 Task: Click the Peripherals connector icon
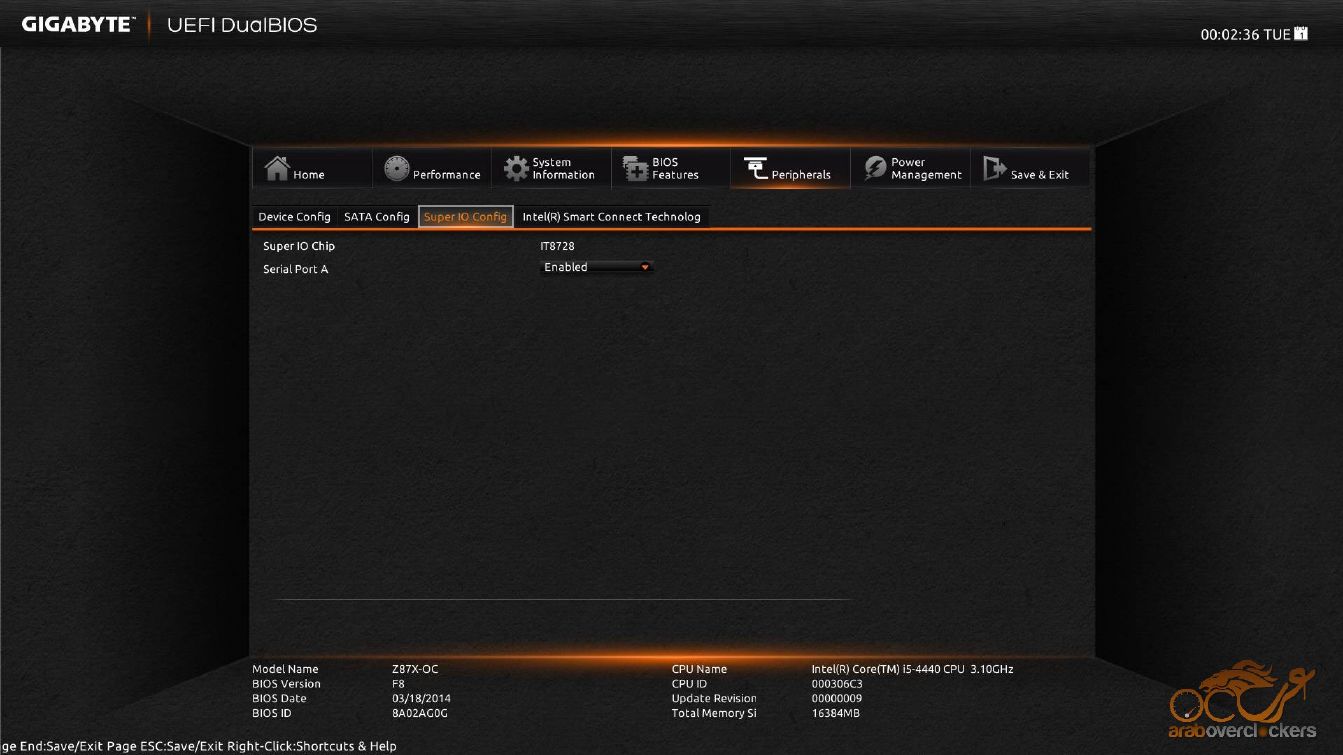coord(755,169)
